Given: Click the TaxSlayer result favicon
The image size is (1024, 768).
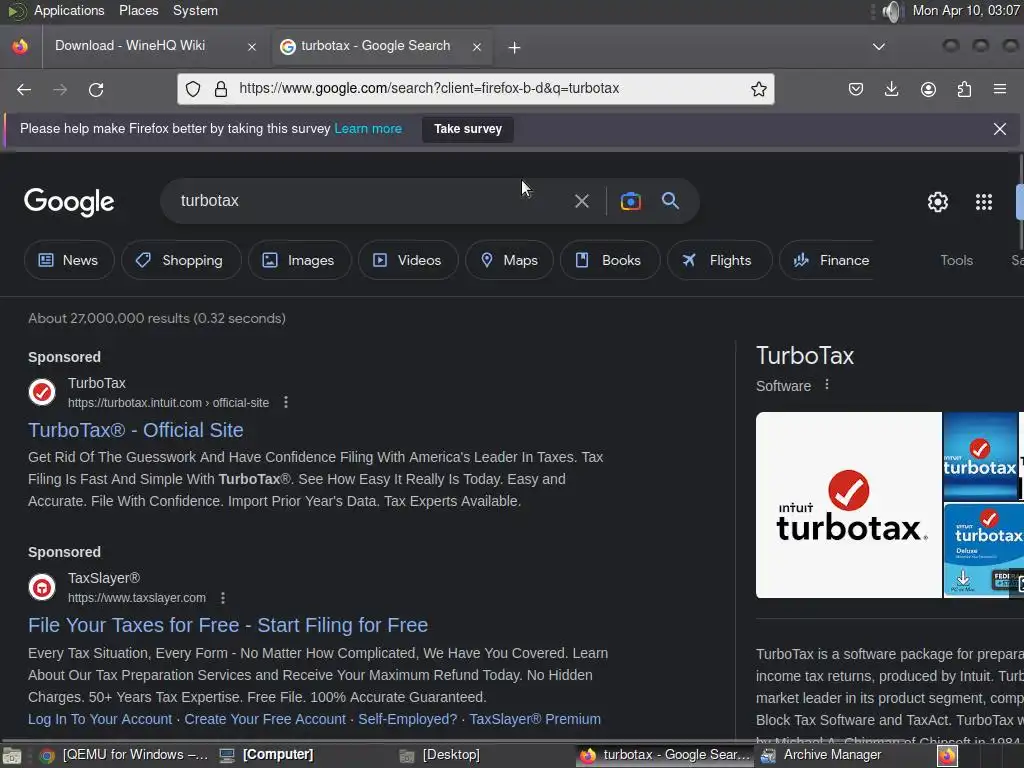Looking at the screenshot, I should 42,587.
